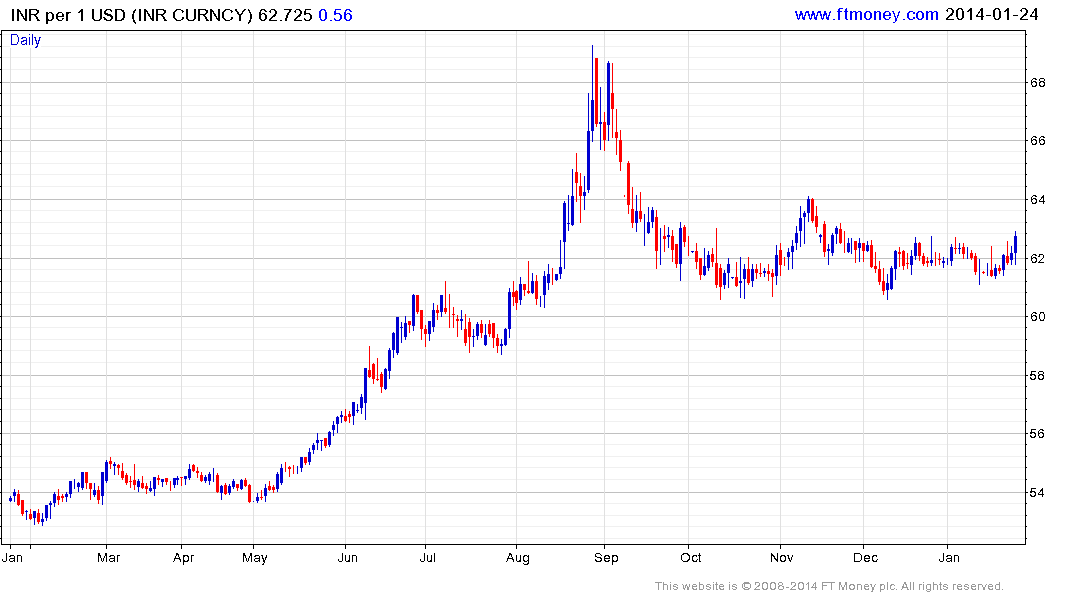
Task: Click the blue change value 0.56
Action: click(x=335, y=15)
